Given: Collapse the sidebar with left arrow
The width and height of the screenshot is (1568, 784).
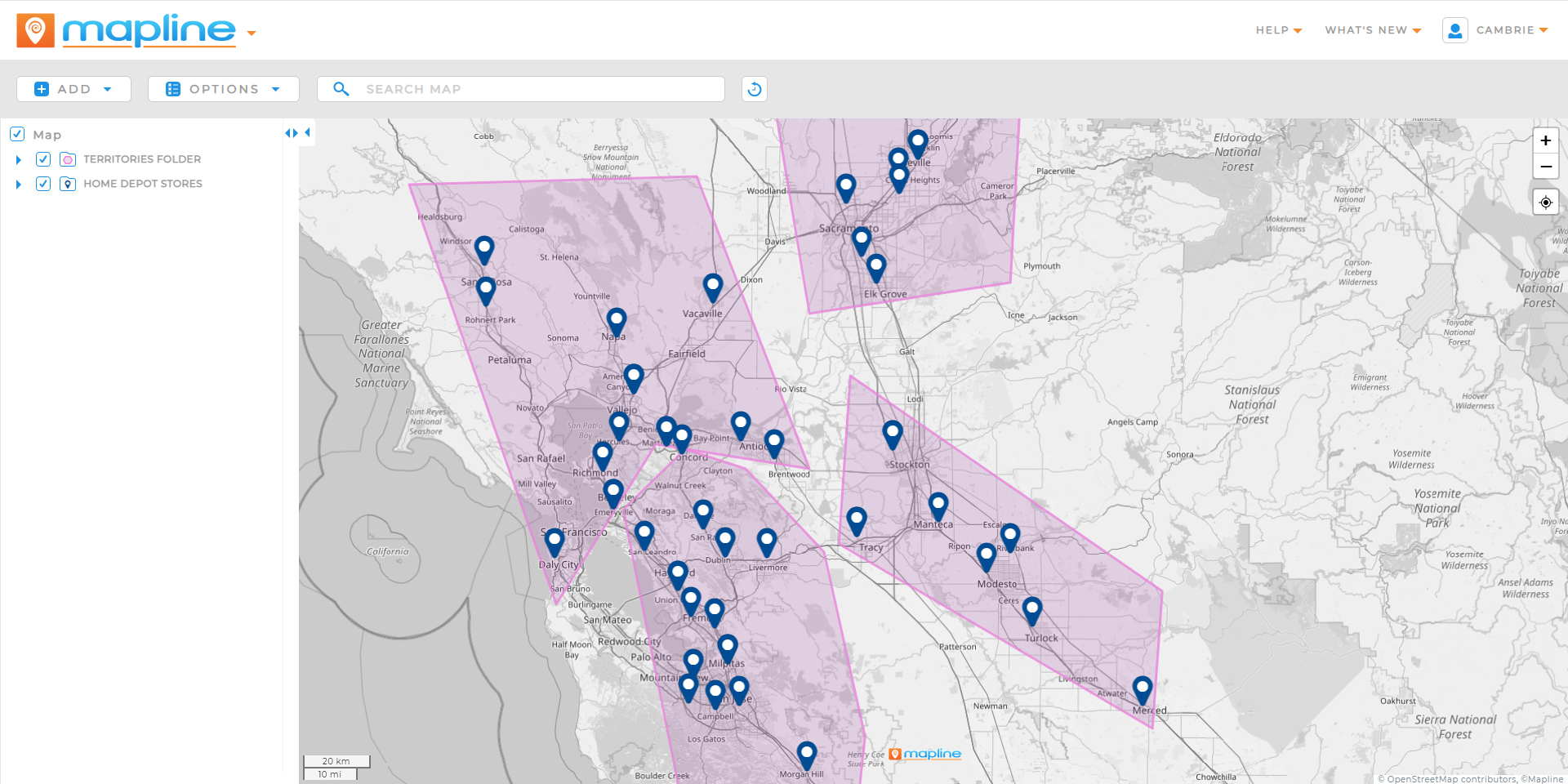Looking at the screenshot, I should click(x=308, y=132).
